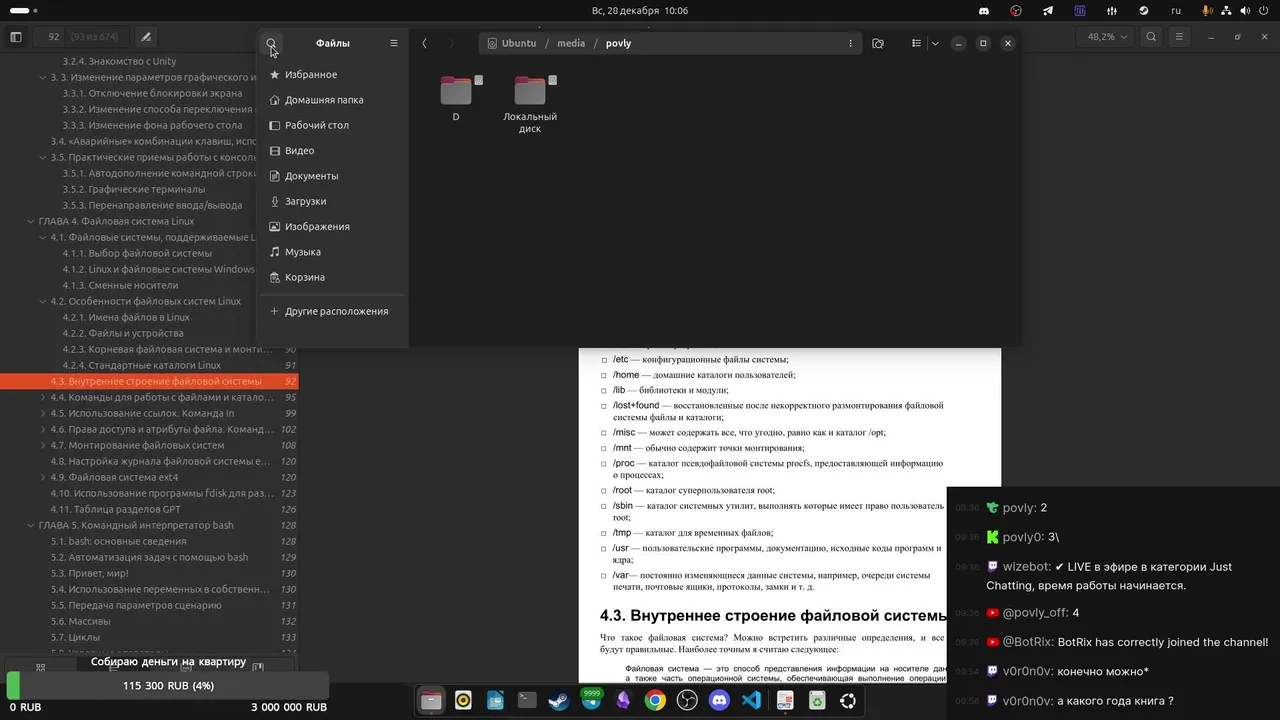Open Obsidian in the dock
Image resolution: width=1280 pixels, height=720 pixels.
[x=623, y=701]
